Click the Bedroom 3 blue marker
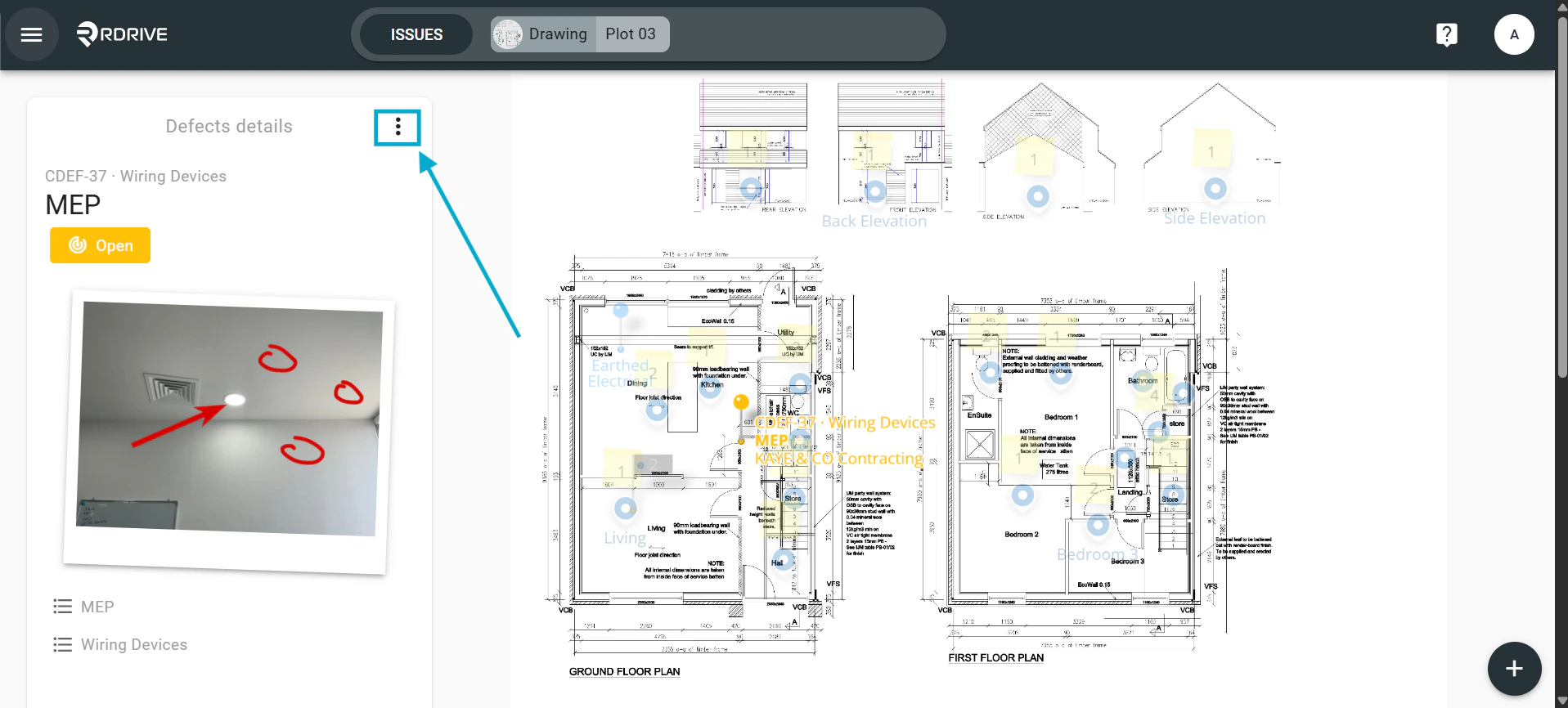 (x=1098, y=525)
